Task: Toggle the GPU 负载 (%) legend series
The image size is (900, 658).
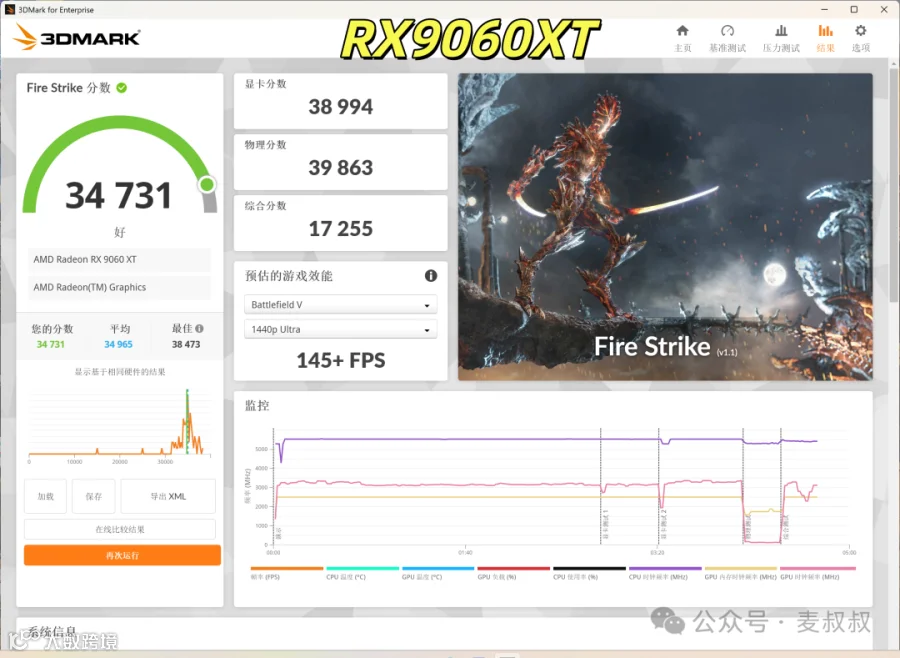Action: pos(514,573)
